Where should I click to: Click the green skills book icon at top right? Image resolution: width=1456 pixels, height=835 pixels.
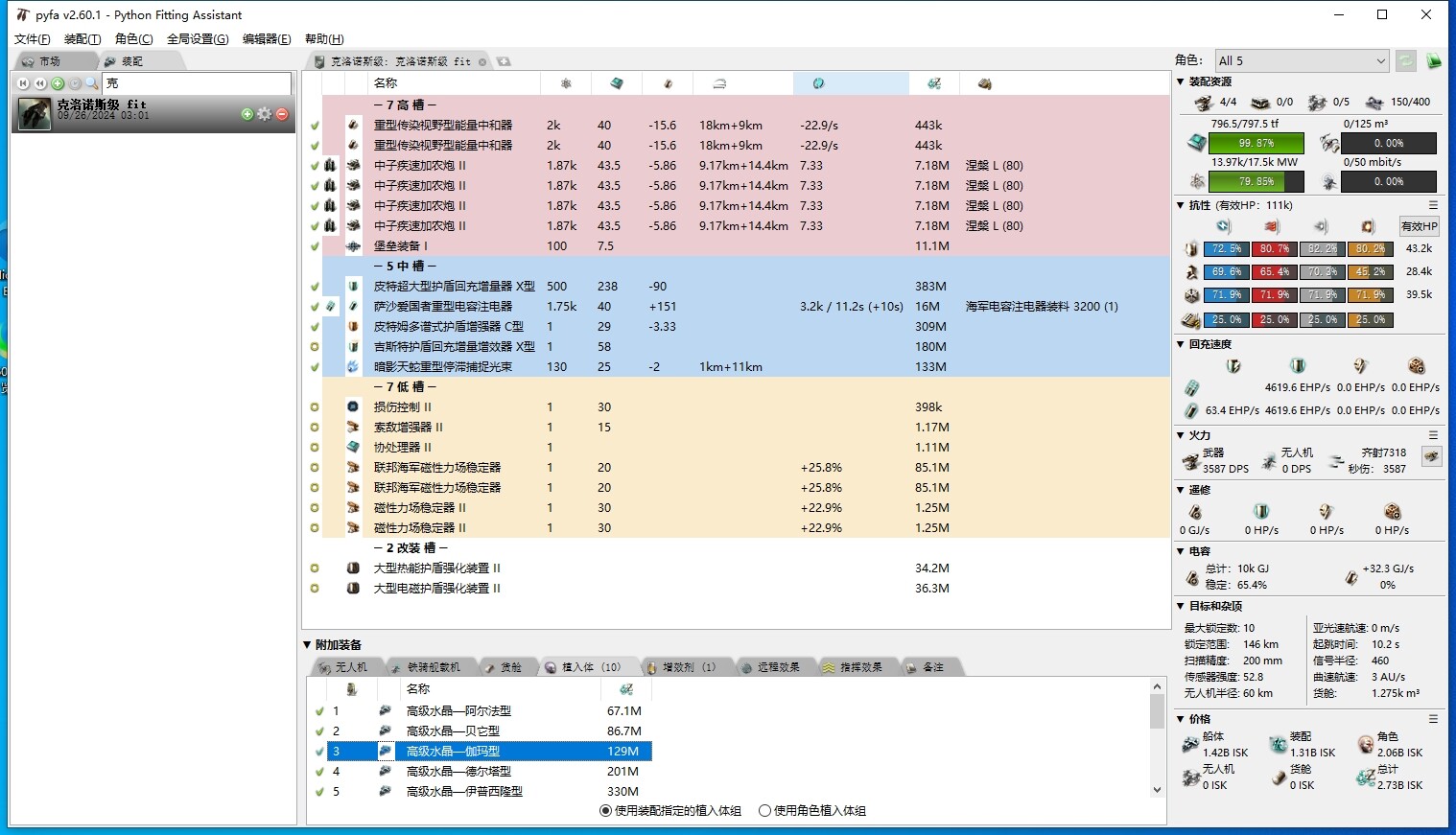[x=1434, y=61]
